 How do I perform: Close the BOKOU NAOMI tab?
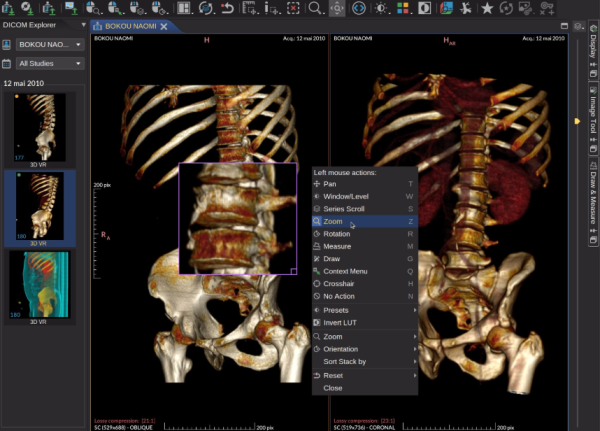(164, 26)
